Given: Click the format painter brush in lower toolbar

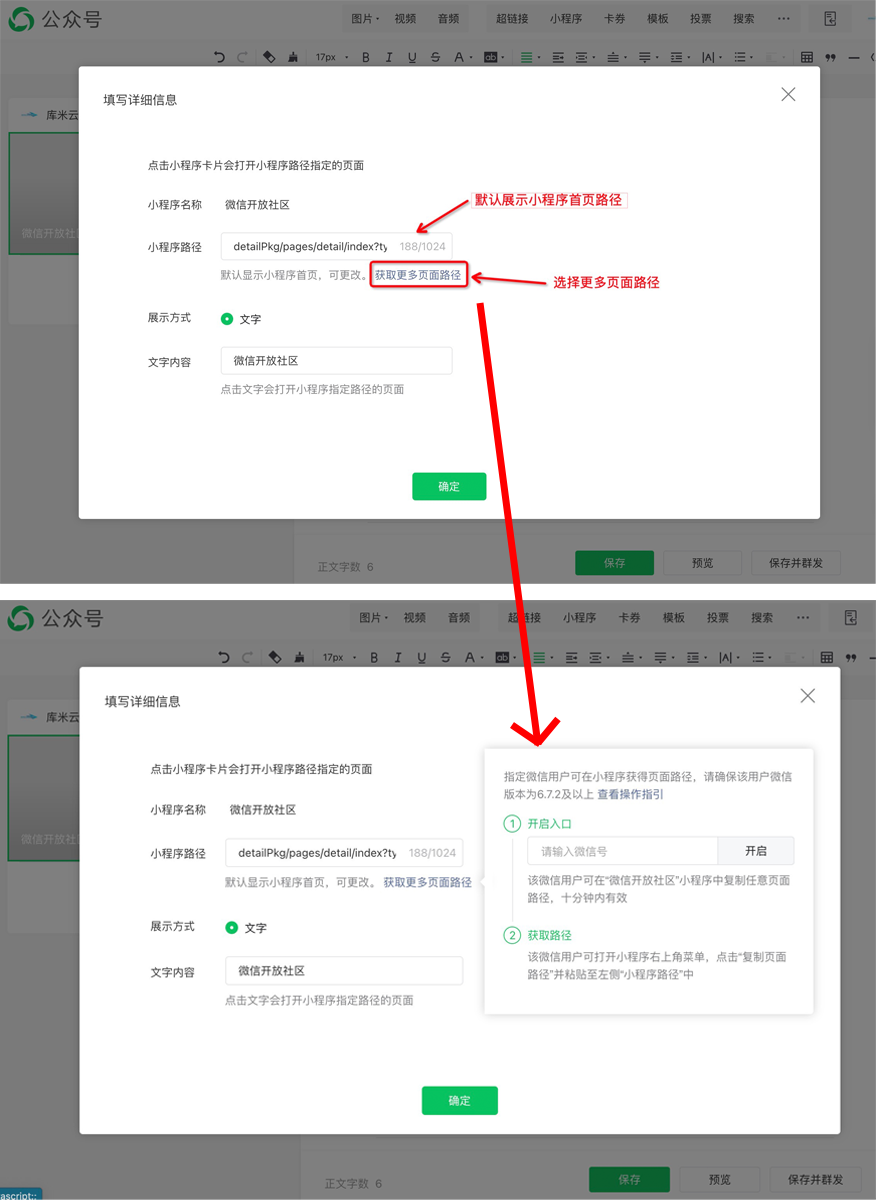Looking at the screenshot, I should pyautogui.click(x=300, y=657).
